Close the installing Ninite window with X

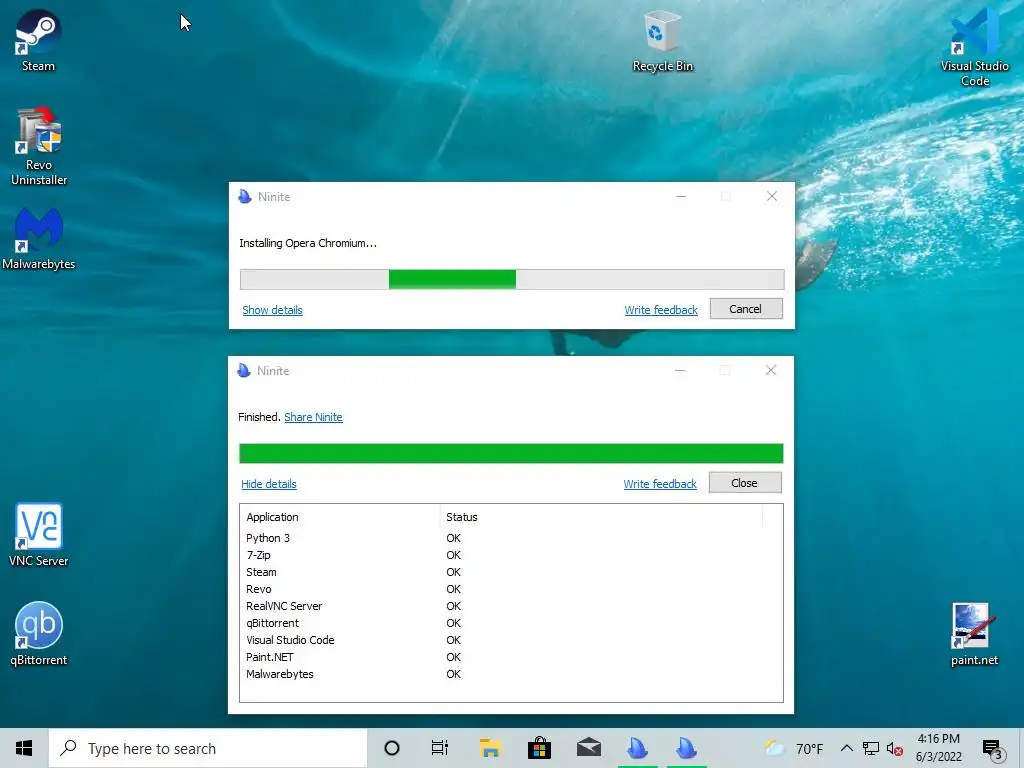772,196
